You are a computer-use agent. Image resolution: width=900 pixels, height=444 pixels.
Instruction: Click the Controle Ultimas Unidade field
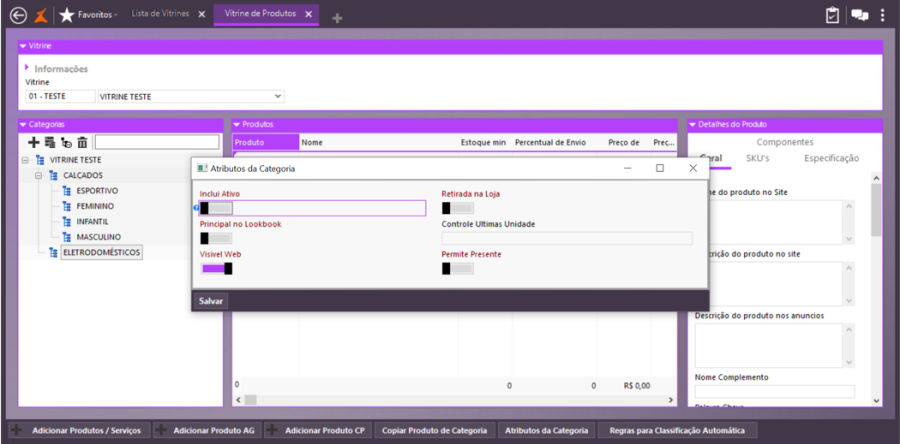[x=567, y=238]
